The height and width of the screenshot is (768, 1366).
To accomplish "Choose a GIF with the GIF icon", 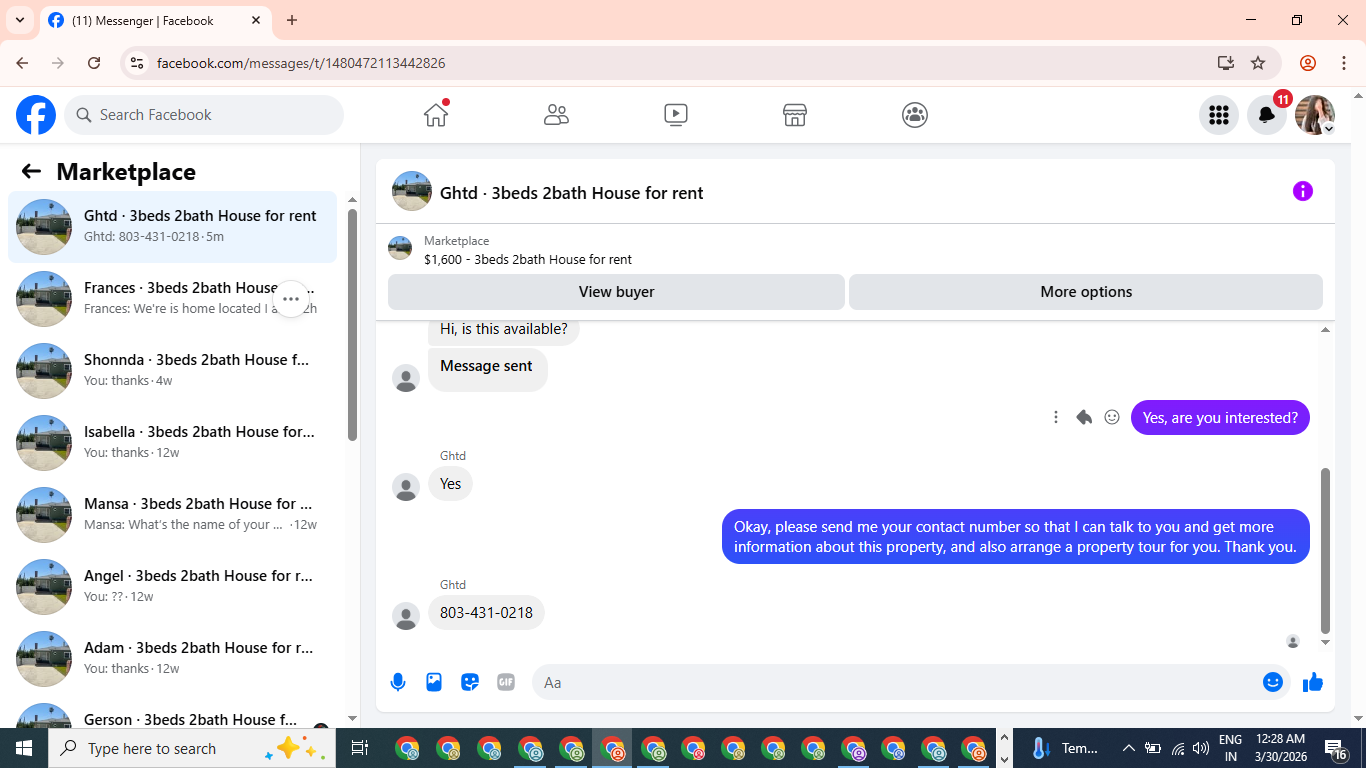I will [506, 682].
